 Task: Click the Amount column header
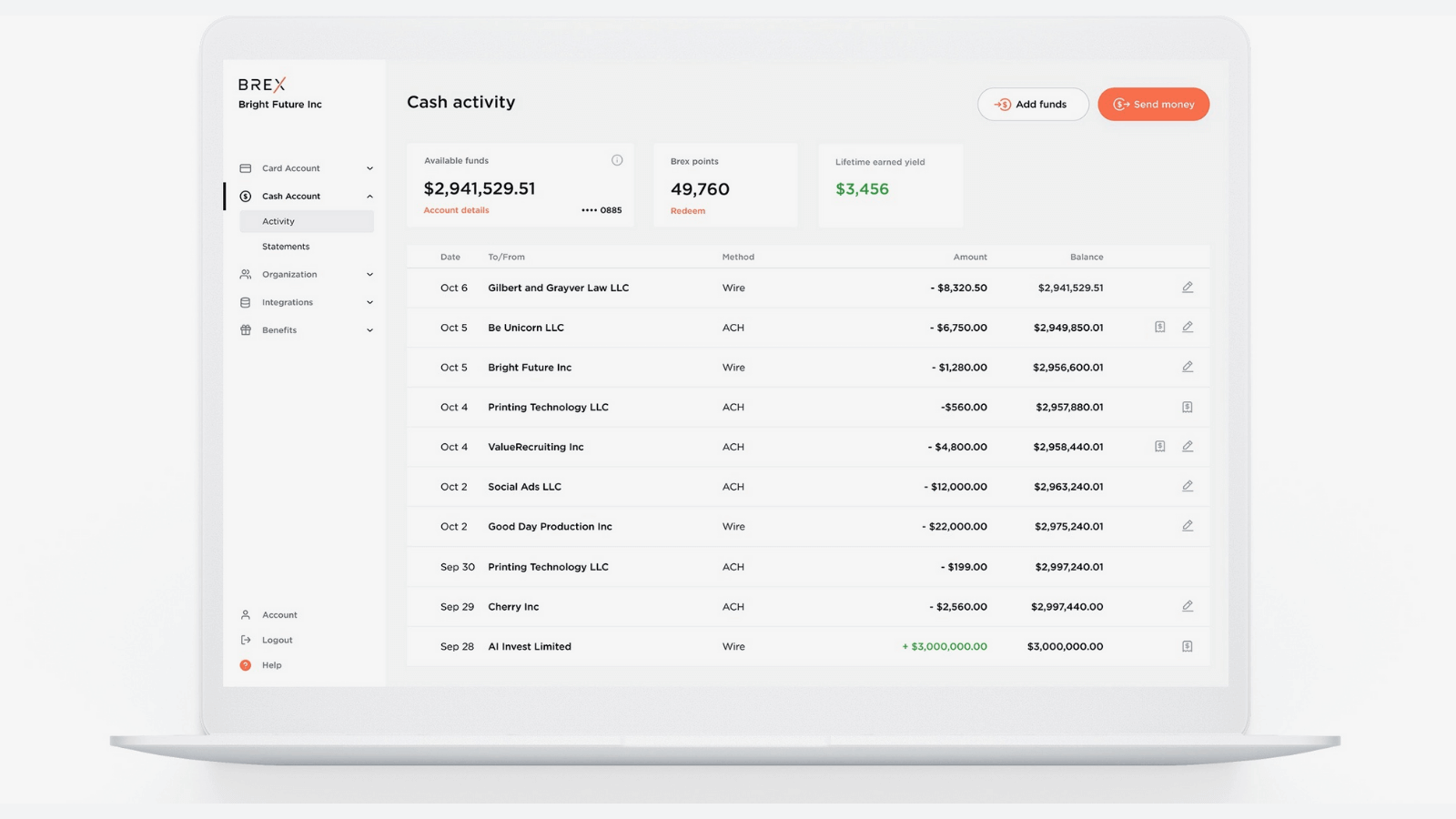[x=970, y=257]
